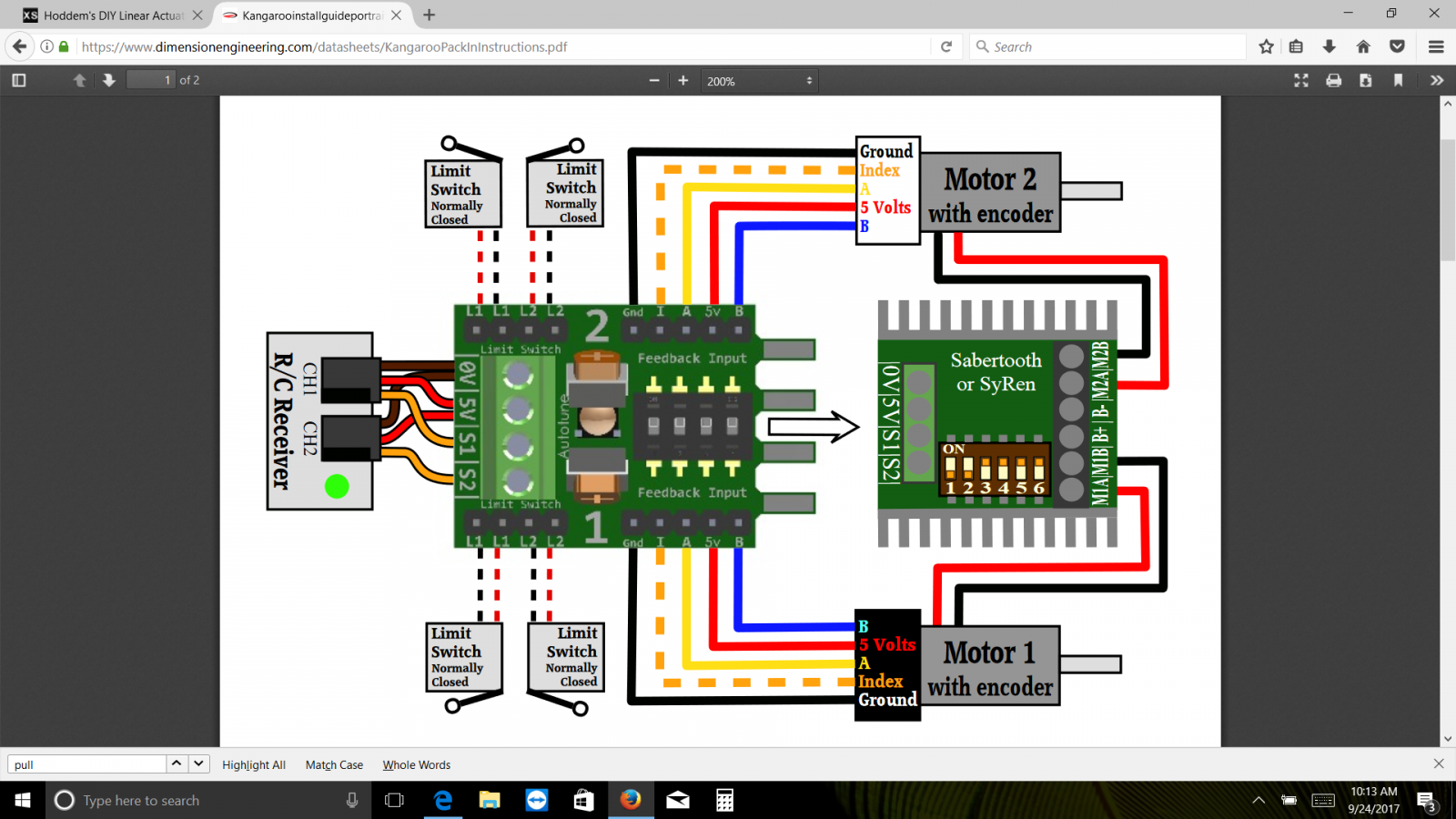1456x819 pixels.
Task: Show bookmarks list icon
Action: (1297, 46)
